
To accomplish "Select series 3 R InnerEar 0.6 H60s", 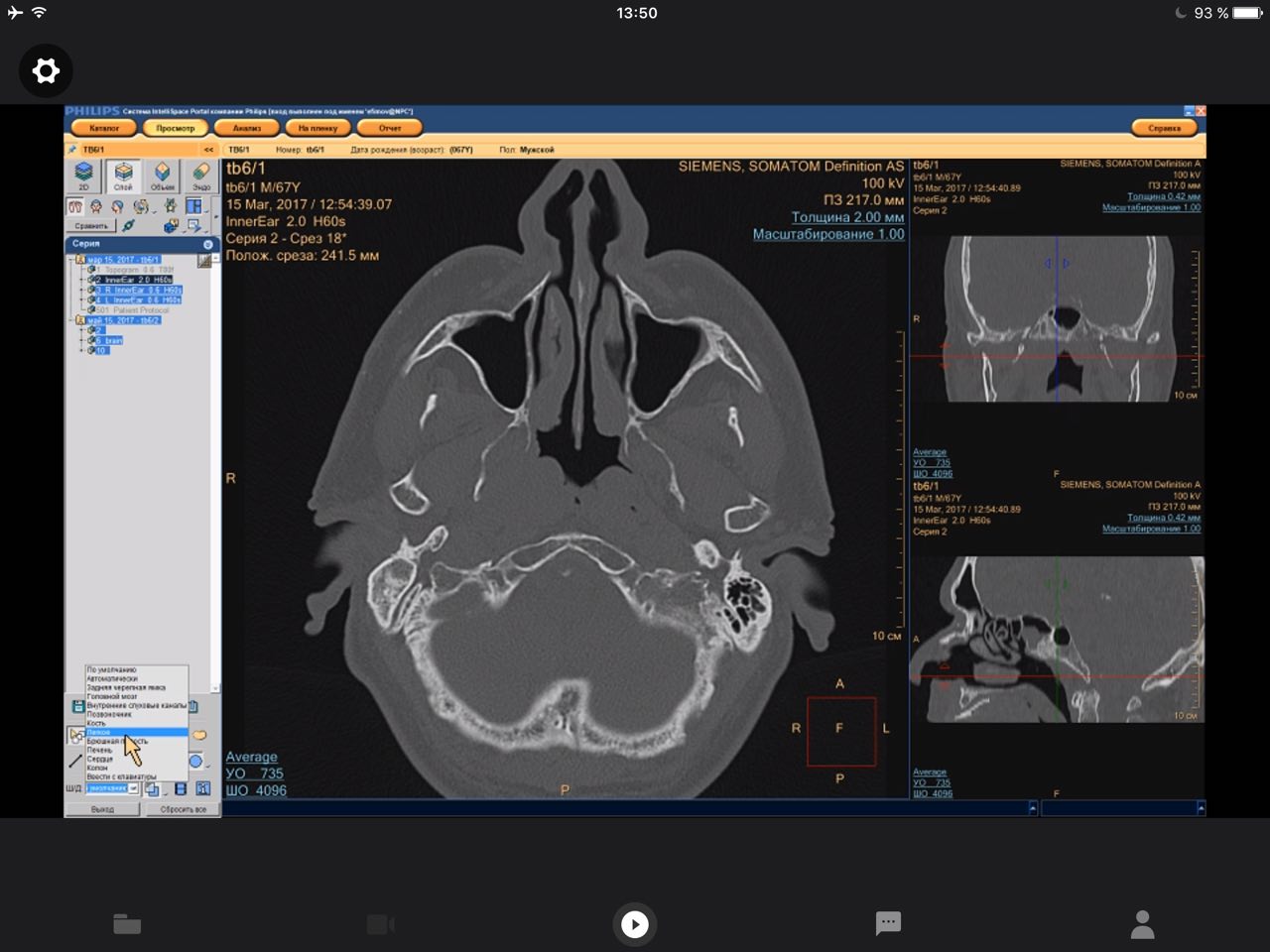I will pos(139,290).
